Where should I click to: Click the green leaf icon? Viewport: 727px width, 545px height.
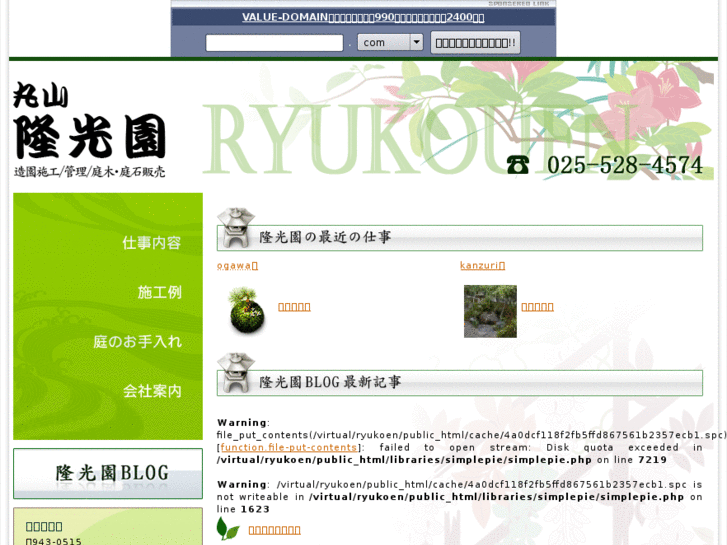click(x=228, y=529)
